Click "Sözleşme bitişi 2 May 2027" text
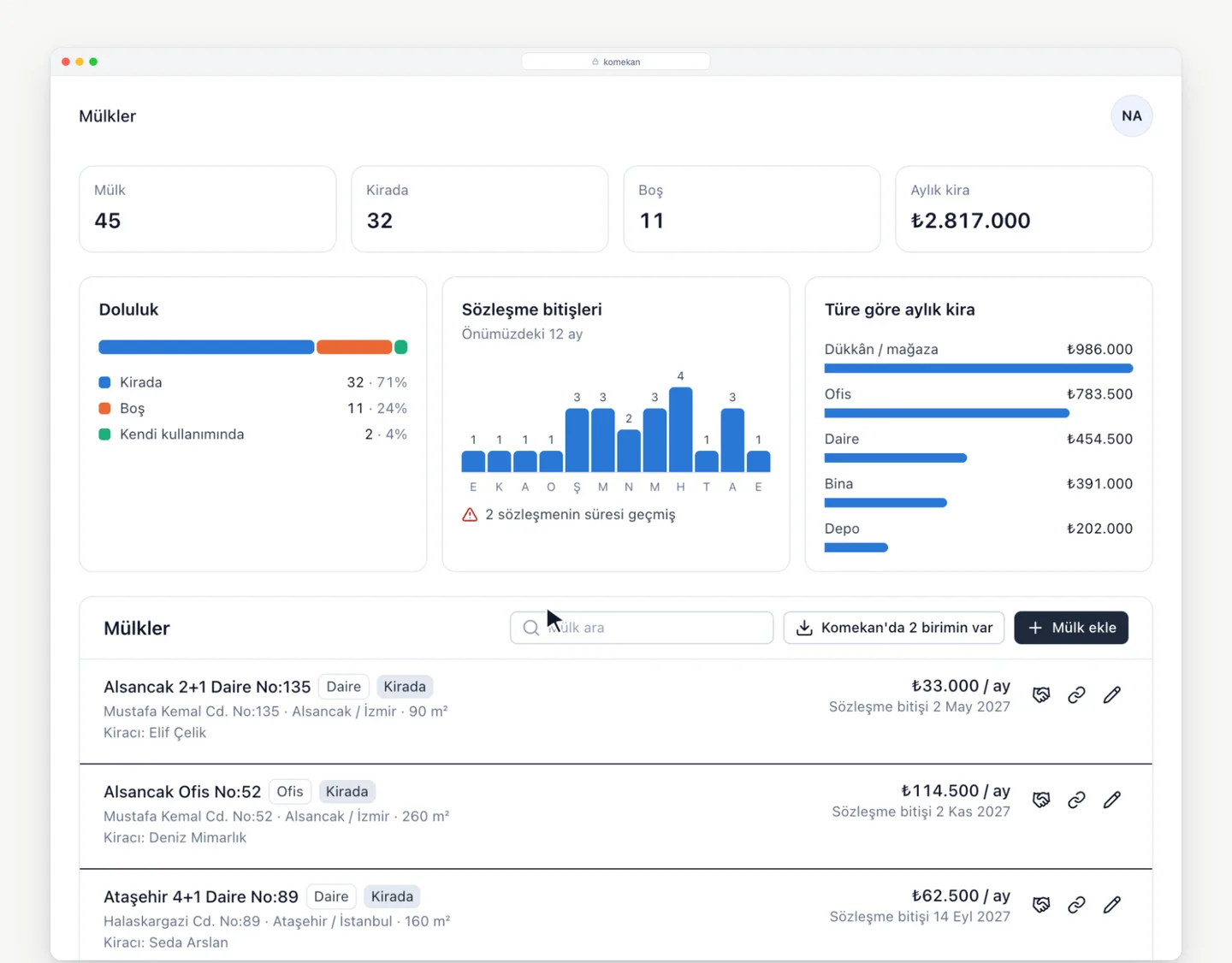Viewport: 1232px width, 963px height. click(x=920, y=706)
